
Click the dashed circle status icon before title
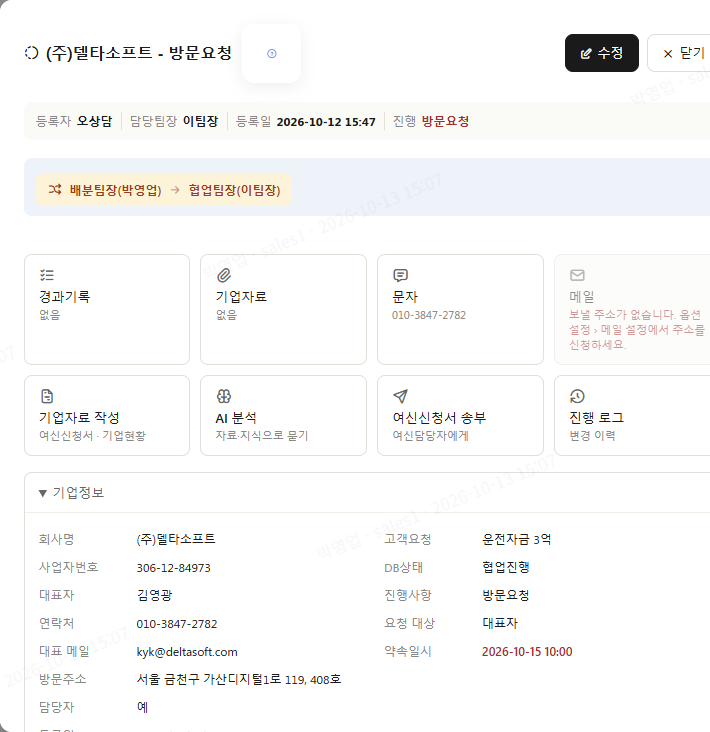31,53
